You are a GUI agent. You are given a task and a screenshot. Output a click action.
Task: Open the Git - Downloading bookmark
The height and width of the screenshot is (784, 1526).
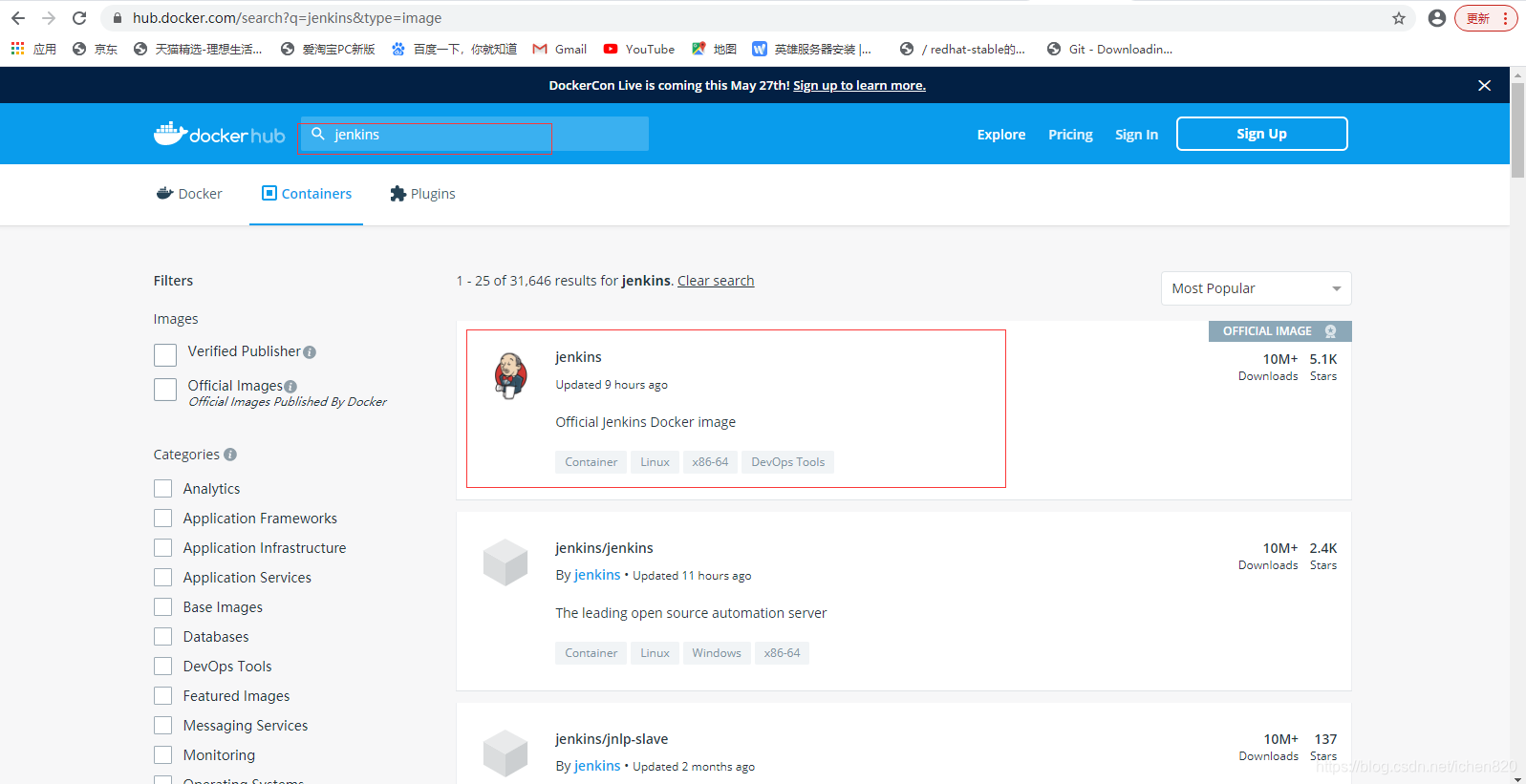pyautogui.click(x=1109, y=49)
